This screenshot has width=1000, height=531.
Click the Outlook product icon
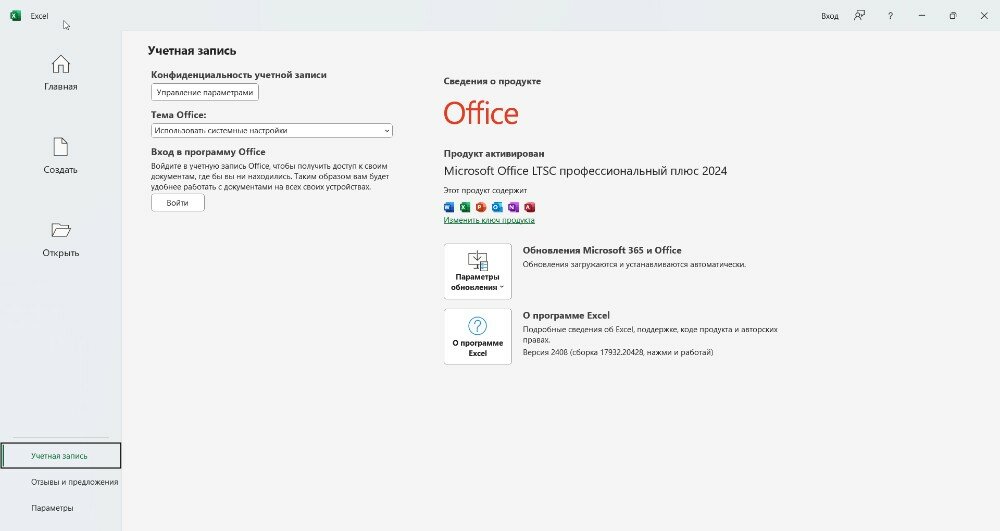497,207
